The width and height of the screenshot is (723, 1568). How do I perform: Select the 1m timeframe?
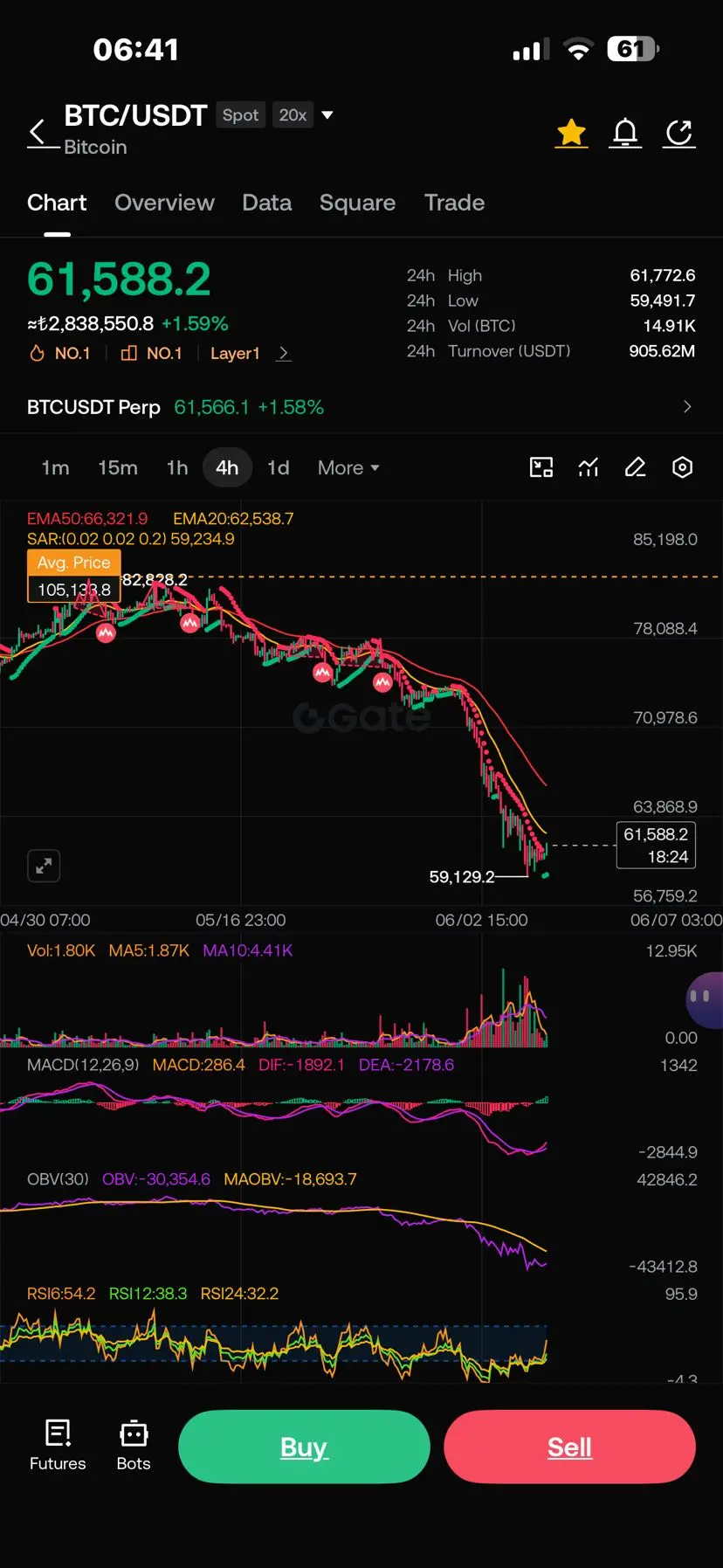click(55, 467)
